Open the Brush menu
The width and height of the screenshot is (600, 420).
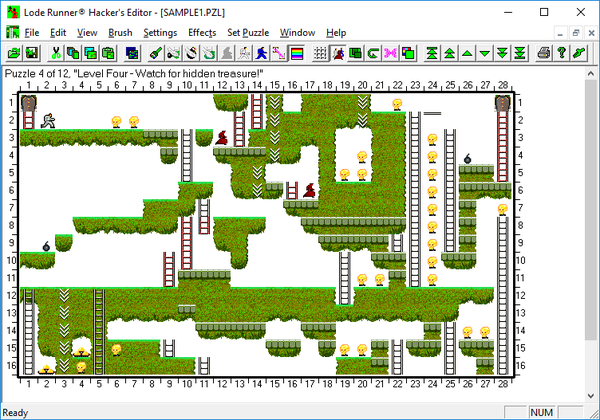[120, 32]
